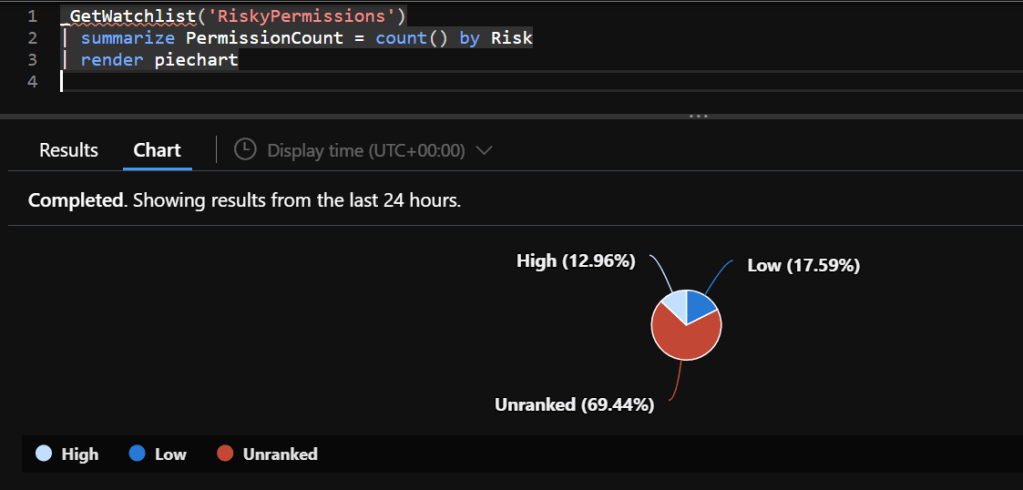Open the Display time (UTC+00:00) selector
Screen dimensions: 1023x490
coord(366,150)
